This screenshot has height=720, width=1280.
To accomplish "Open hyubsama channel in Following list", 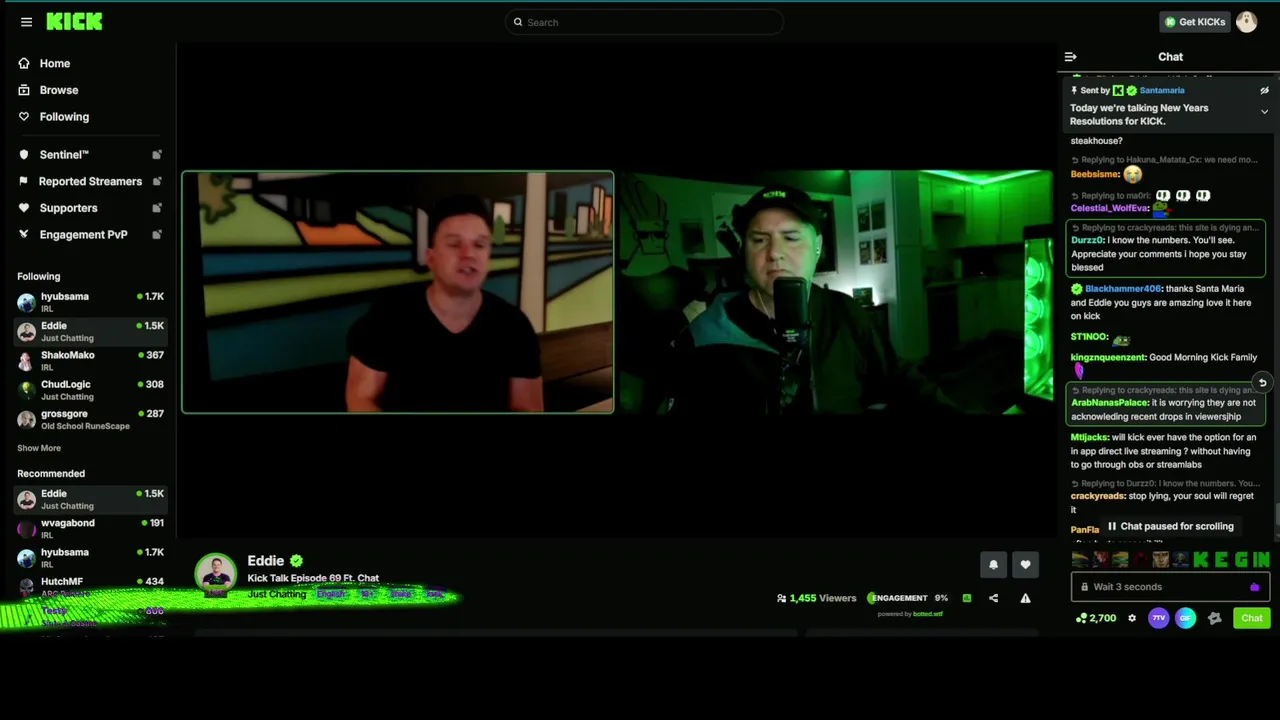I will [x=90, y=302].
